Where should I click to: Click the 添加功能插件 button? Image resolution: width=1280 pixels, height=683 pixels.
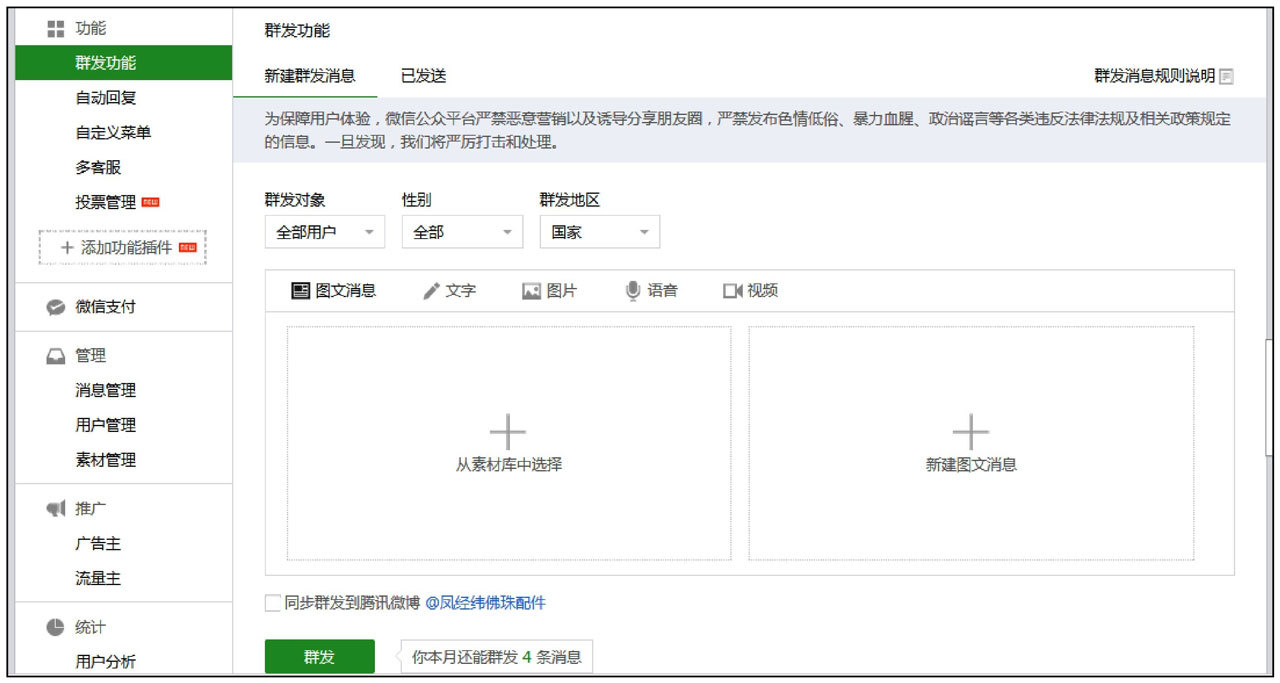[123, 247]
